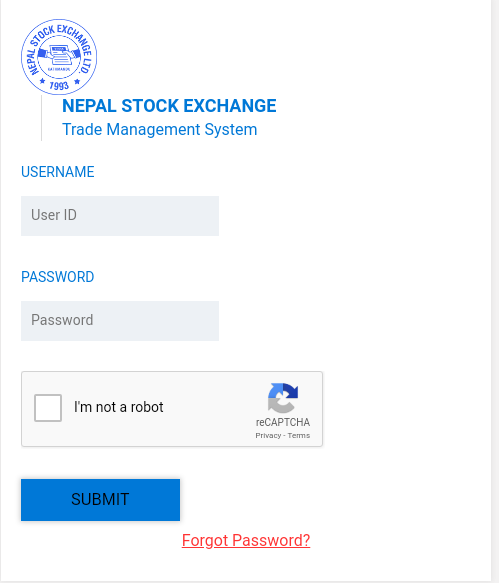Screen dimensions: 499x583
Task: Click the Nepal Stock Exchange circular logo
Action: point(59,57)
